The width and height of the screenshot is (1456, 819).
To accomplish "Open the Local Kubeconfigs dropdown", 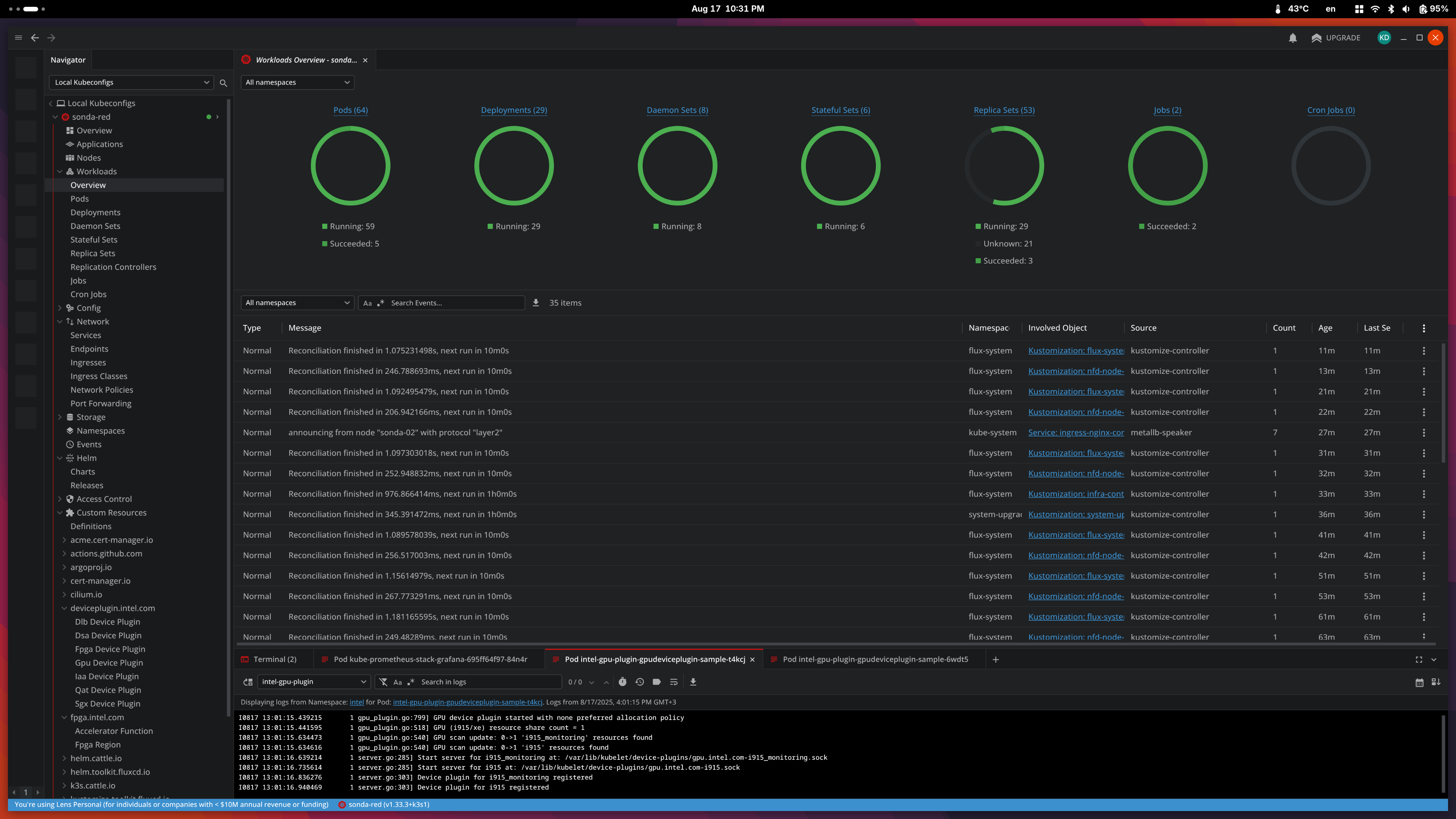I will pos(131,83).
